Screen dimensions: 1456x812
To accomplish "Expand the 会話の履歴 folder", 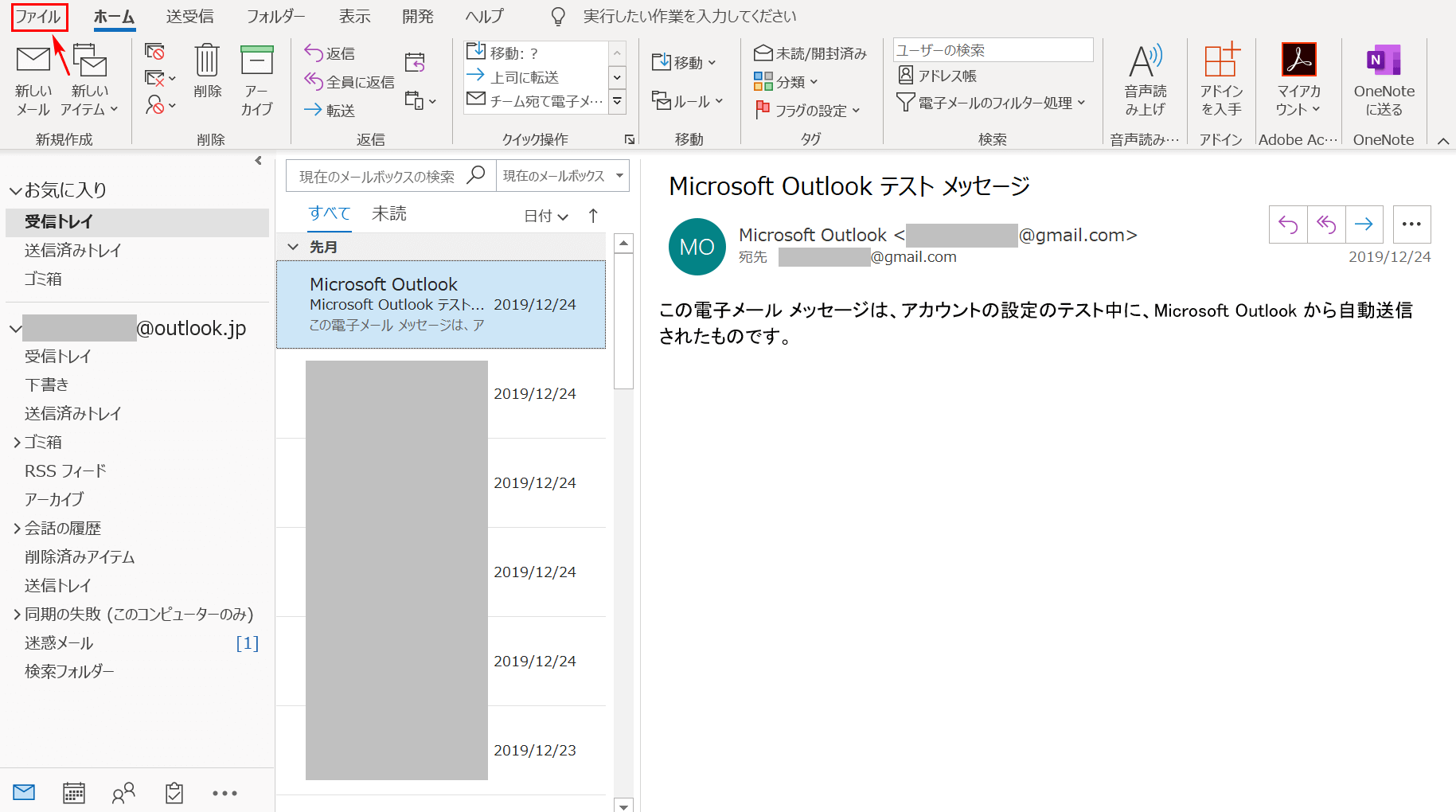I will pos(17,529).
